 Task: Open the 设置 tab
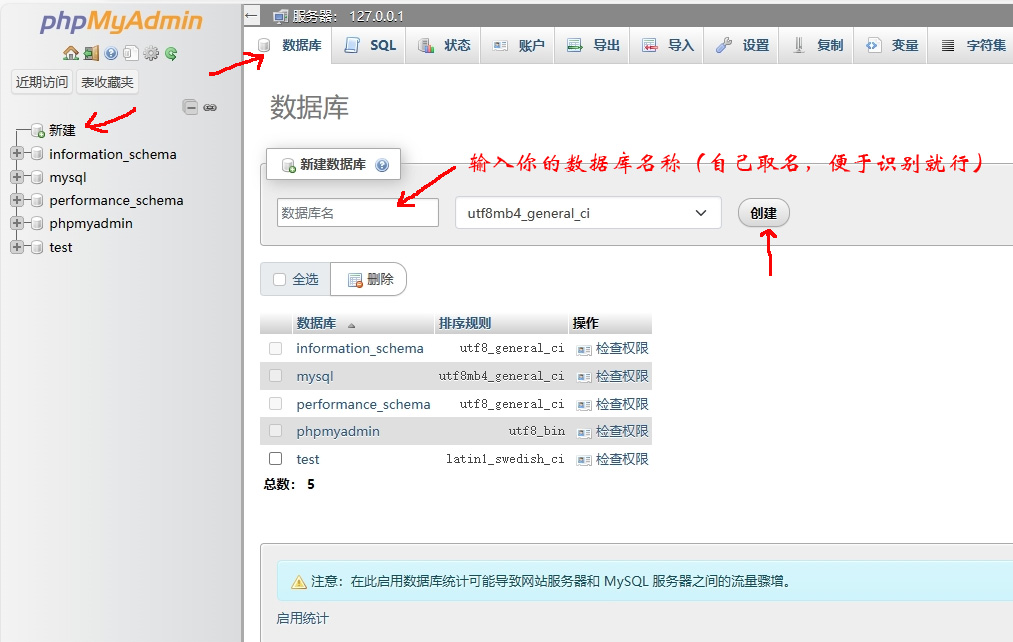742,45
